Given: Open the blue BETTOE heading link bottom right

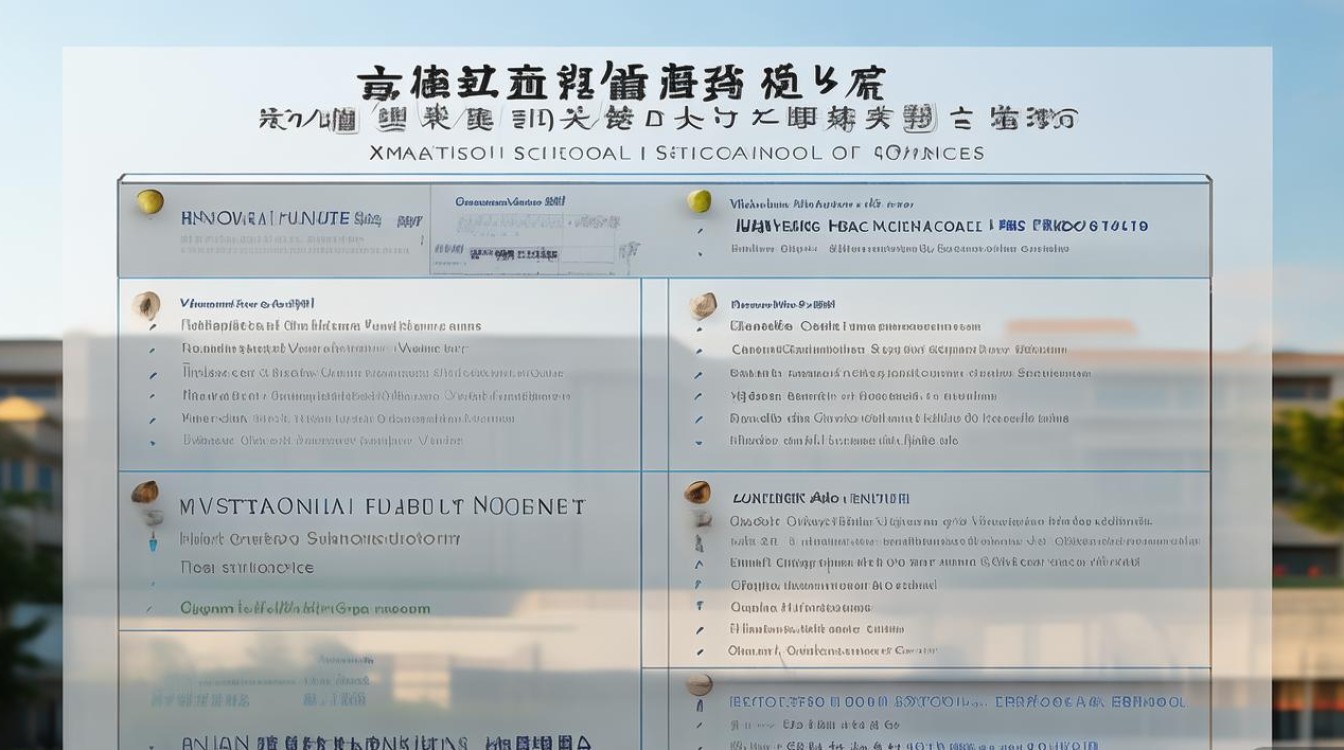Looking at the screenshot, I should [x=958, y=702].
